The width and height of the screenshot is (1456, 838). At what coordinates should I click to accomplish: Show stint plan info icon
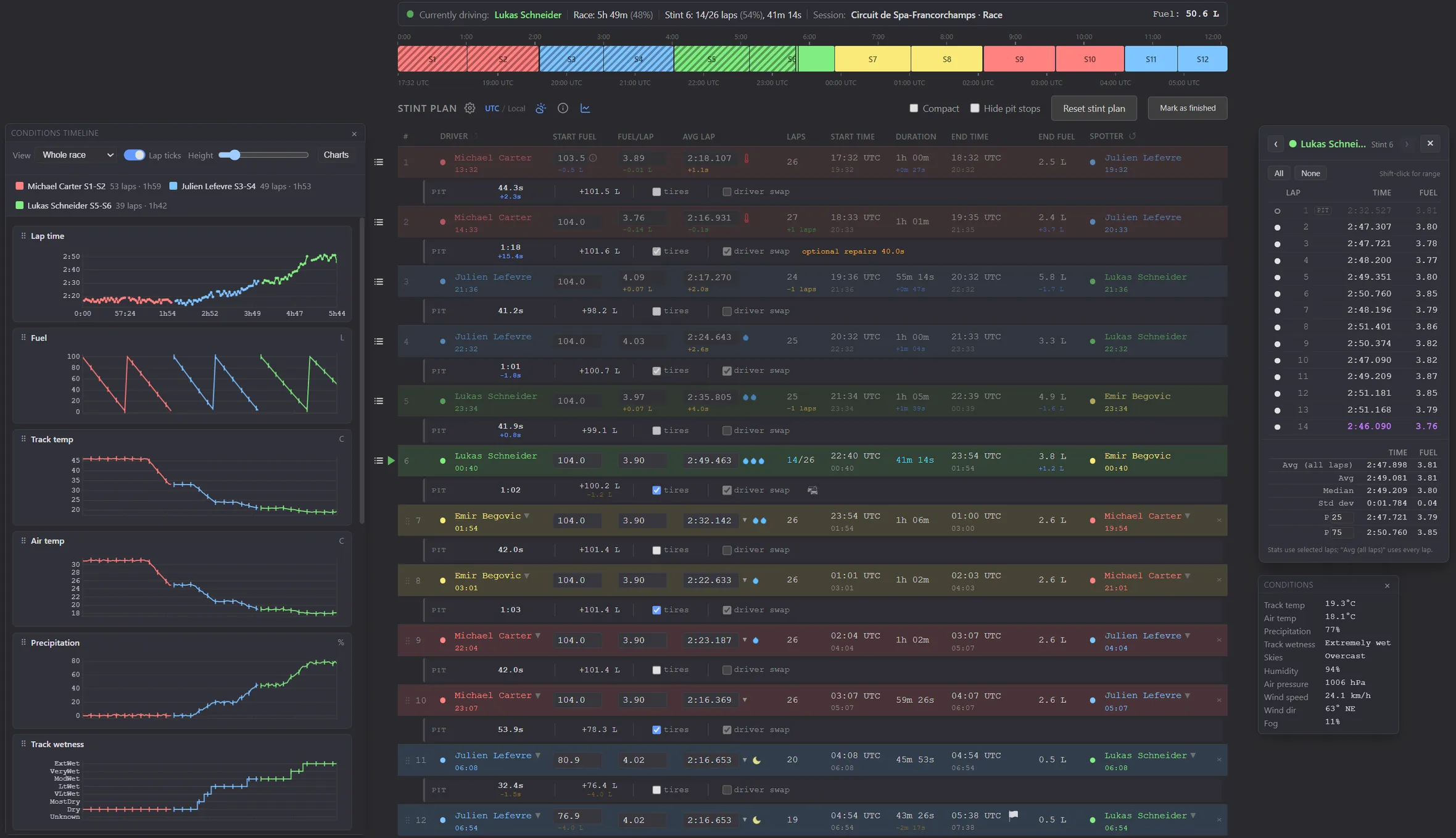[563, 108]
